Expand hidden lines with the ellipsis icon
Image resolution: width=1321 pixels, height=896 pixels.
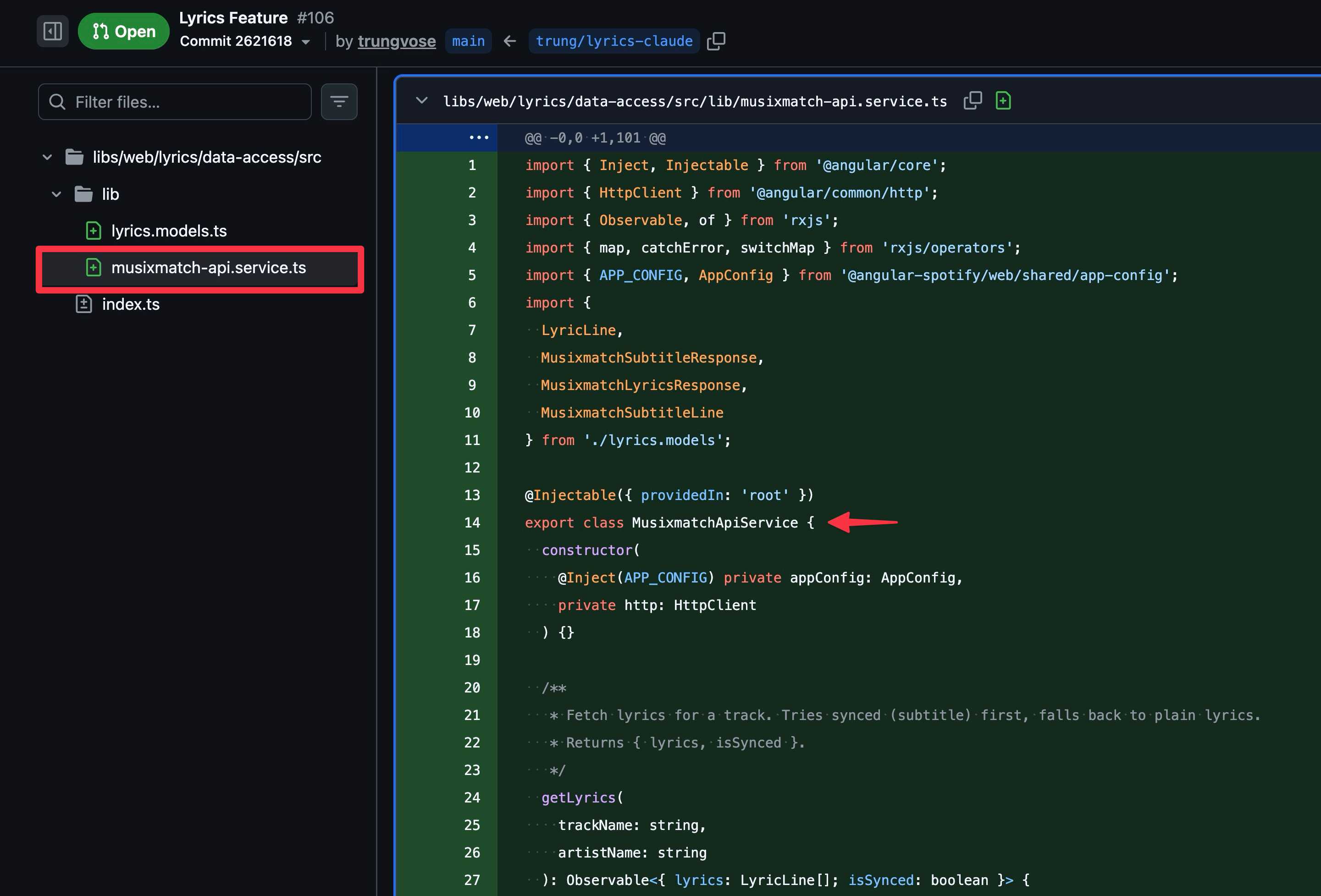tap(479, 137)
